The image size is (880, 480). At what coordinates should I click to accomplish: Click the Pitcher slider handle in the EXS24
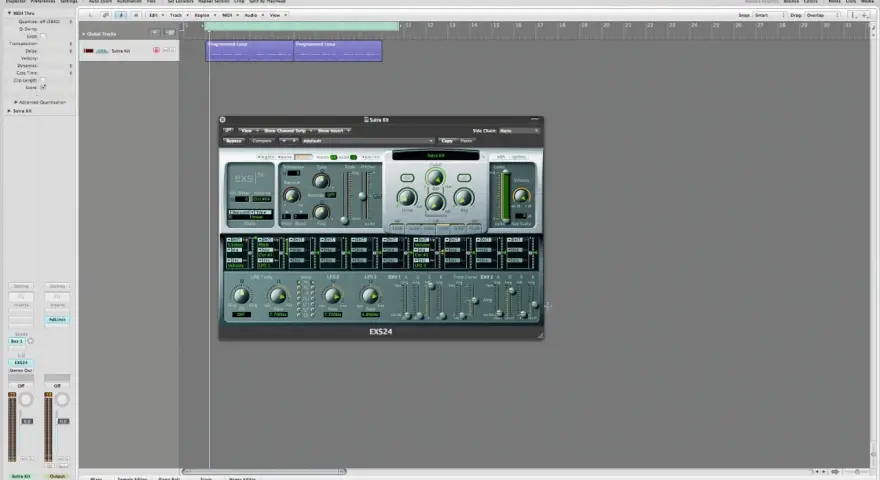(363, 196)
